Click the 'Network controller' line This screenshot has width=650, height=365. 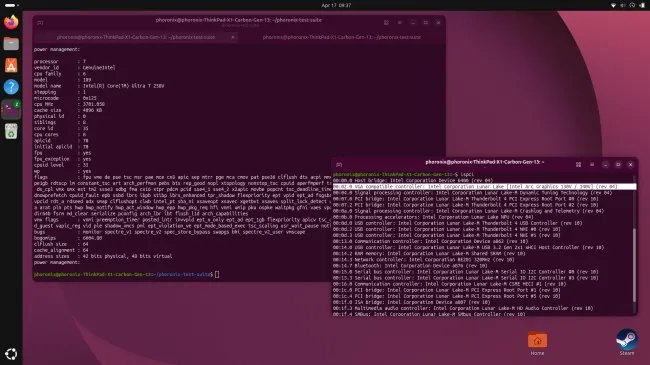point(423,260)
